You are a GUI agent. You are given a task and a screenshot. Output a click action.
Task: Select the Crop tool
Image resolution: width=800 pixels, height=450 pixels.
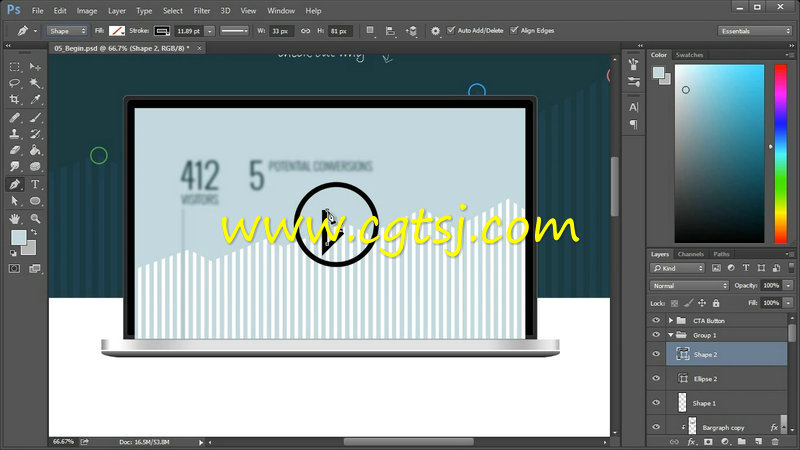[14, 99]
